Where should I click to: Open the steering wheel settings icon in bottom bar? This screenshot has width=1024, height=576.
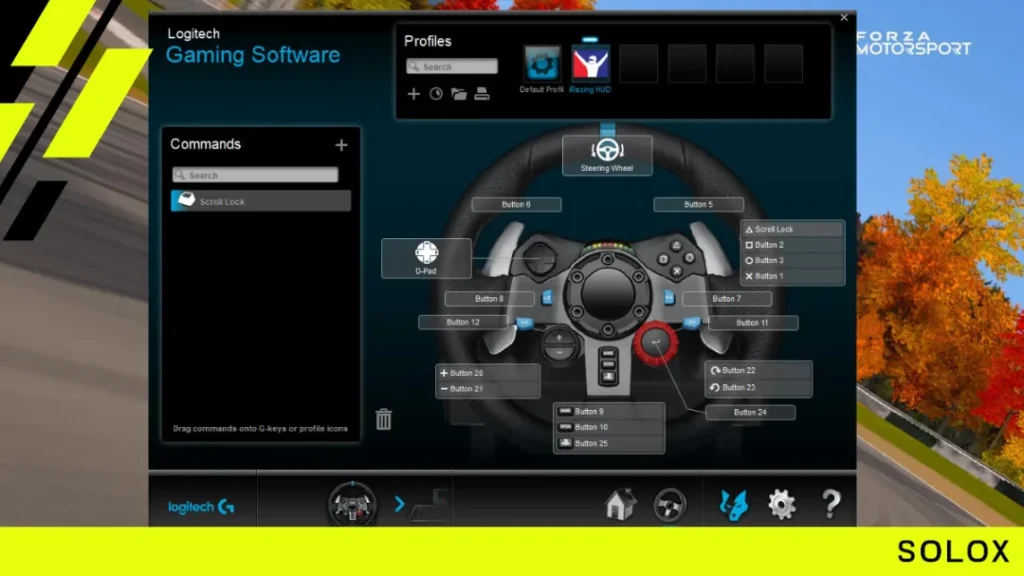tap(669, 505)
